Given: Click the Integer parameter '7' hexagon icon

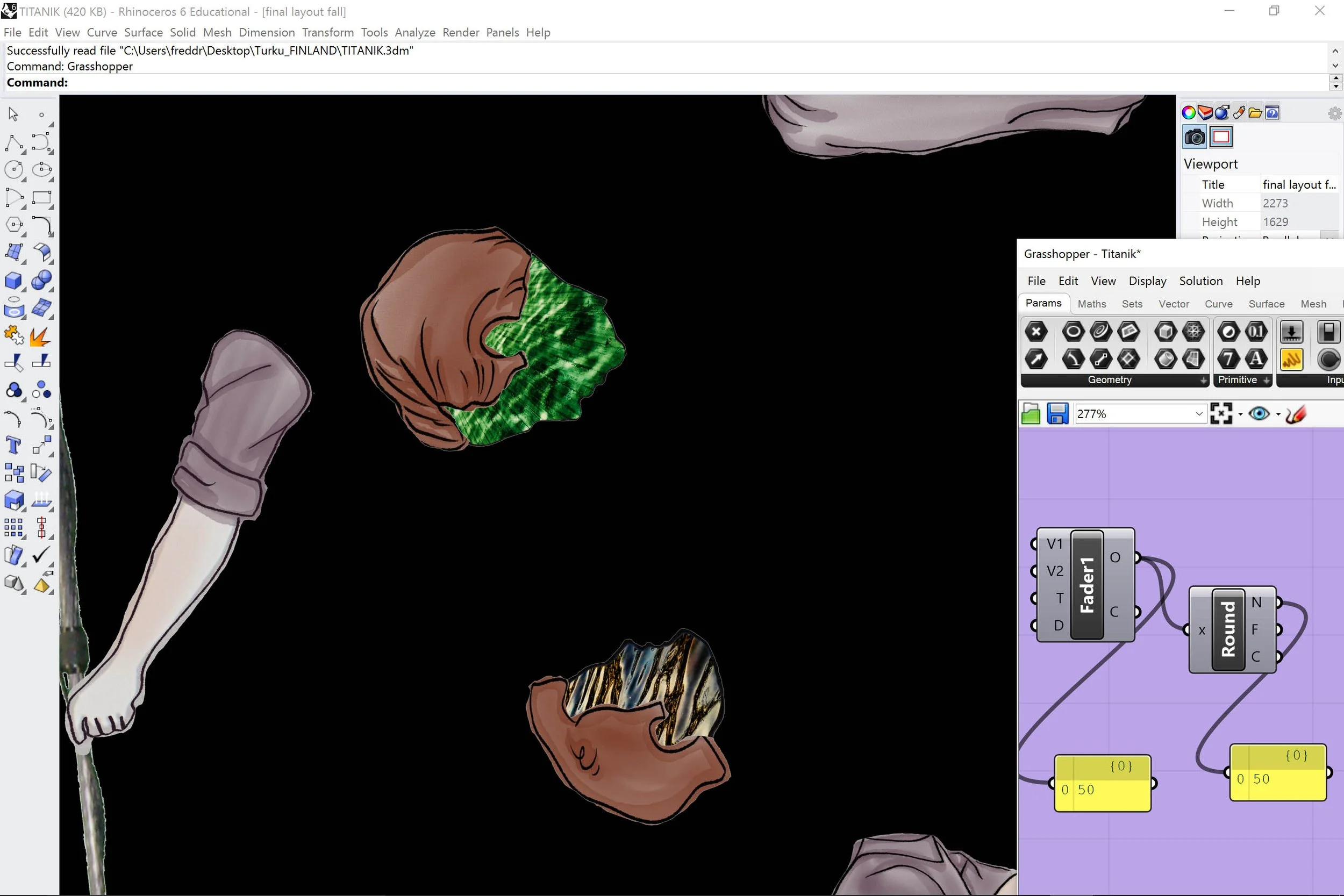Looking at the screenshot, I should pyautogui.click(x=1228, y=359).
